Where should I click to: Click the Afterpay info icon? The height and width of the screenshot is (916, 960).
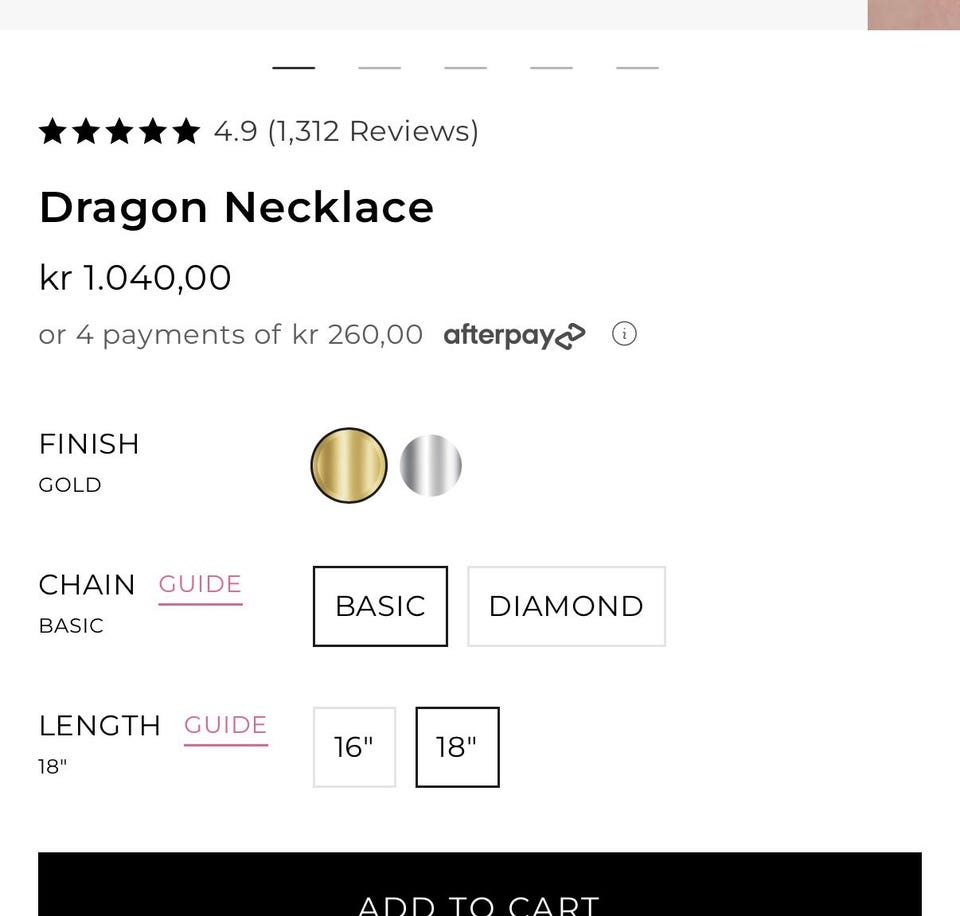[624, 334]
